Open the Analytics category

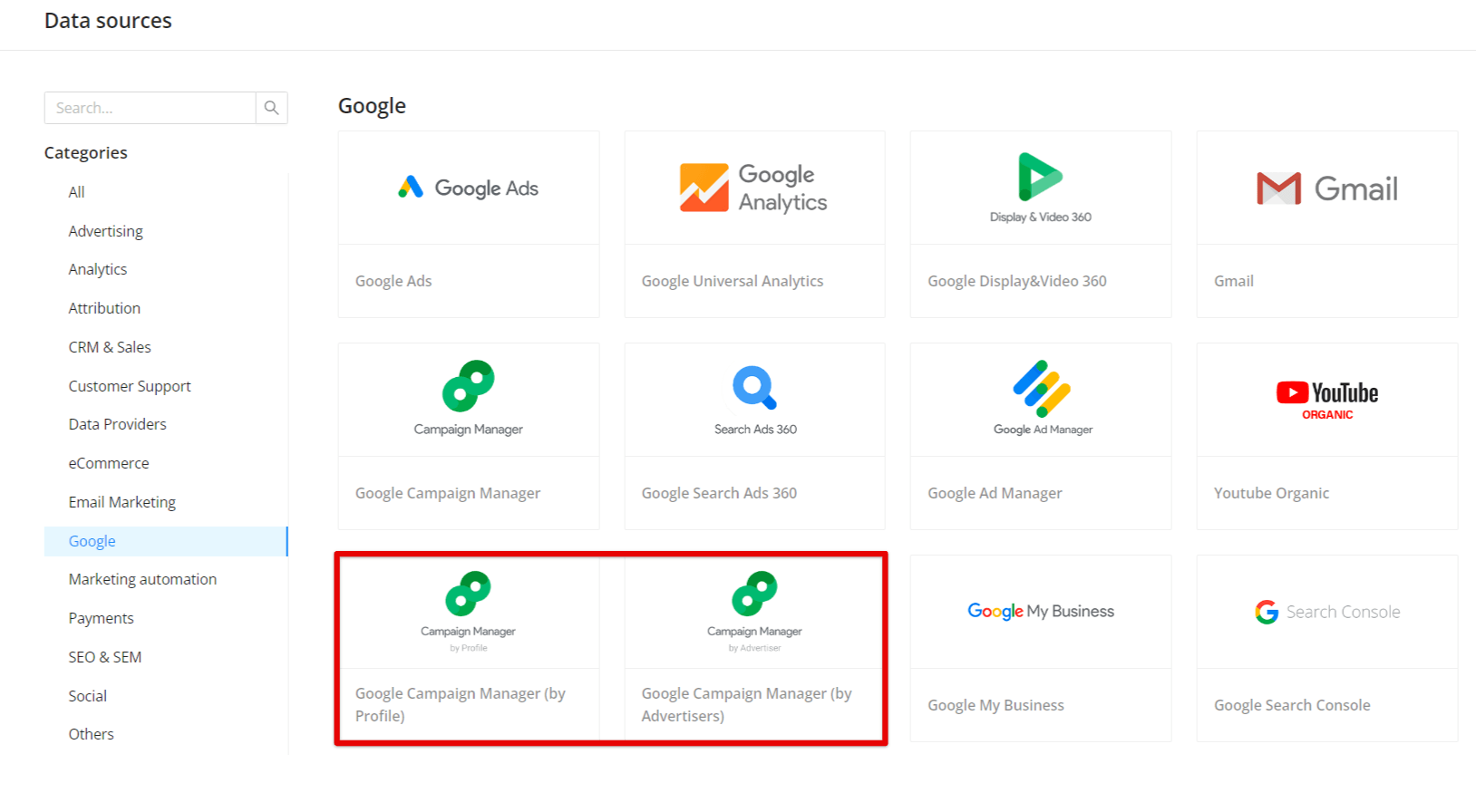pyautogui.click(x=98, y=269)
